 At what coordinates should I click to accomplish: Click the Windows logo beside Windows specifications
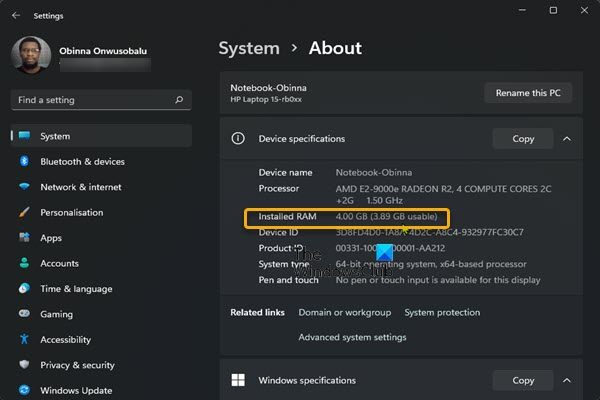point(238,380)
